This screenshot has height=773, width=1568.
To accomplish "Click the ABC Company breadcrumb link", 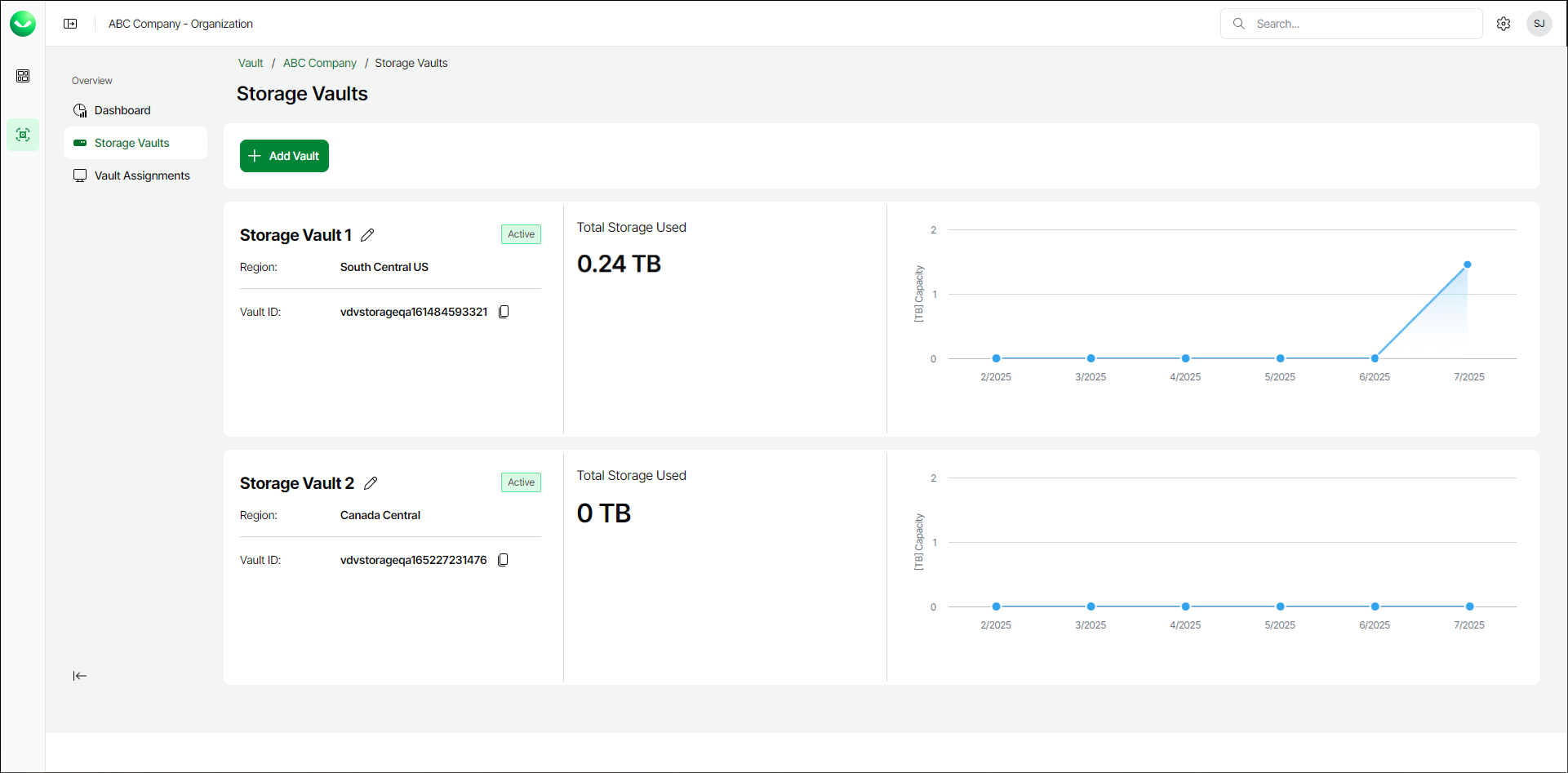I will [320, 63].
